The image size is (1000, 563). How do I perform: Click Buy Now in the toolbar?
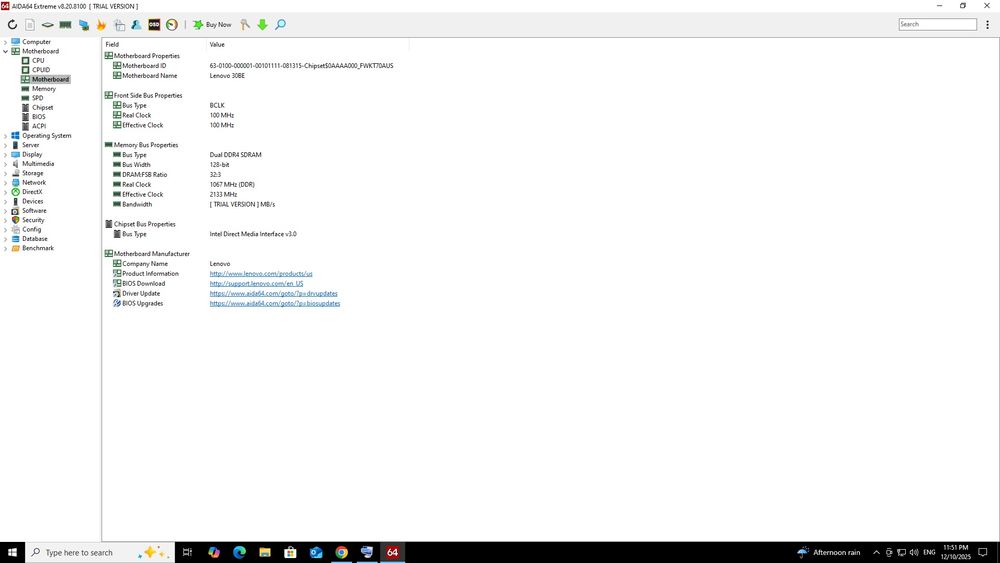[212, 25]
